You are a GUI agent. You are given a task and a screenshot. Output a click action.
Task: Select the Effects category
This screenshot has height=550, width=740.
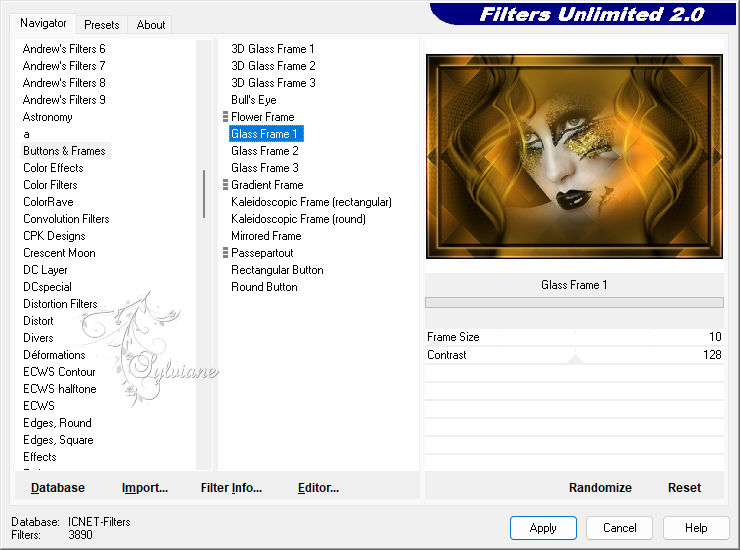(x=40, y=457)
